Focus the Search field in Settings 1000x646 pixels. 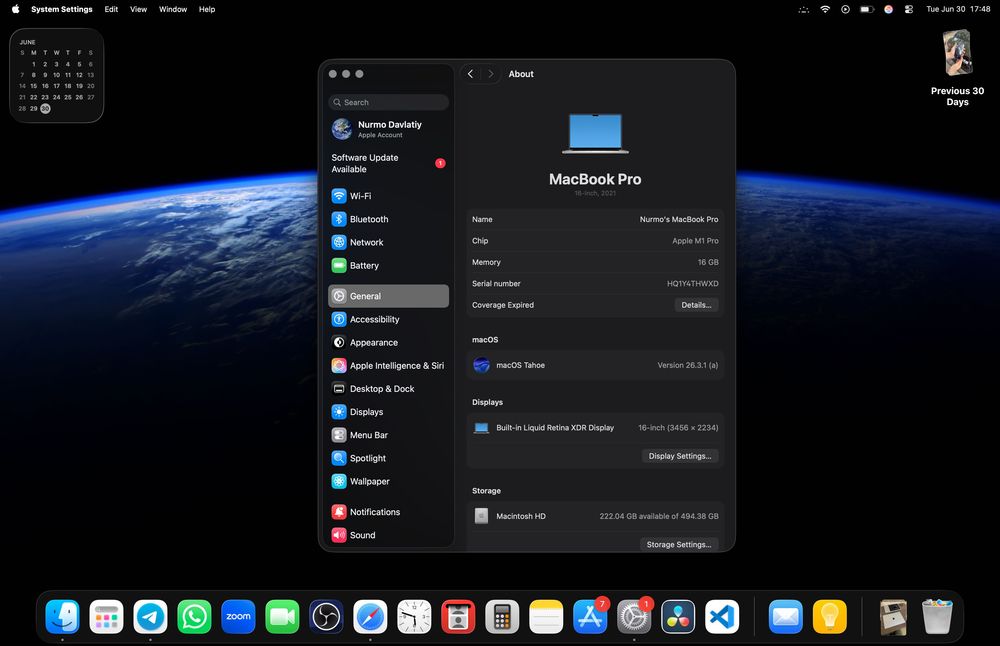pos(388,102)
